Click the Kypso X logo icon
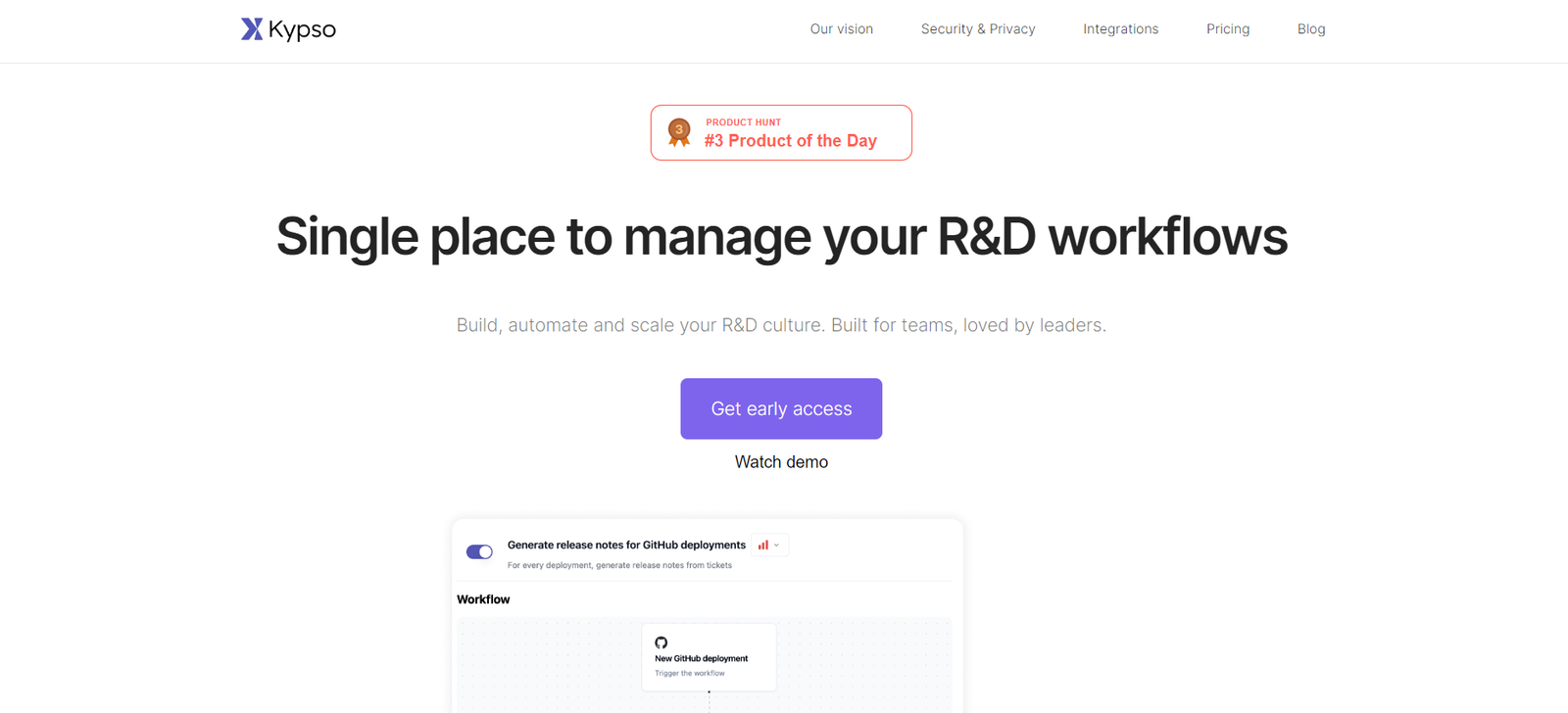The image size is (1568, 713). [x=252, y=29]
